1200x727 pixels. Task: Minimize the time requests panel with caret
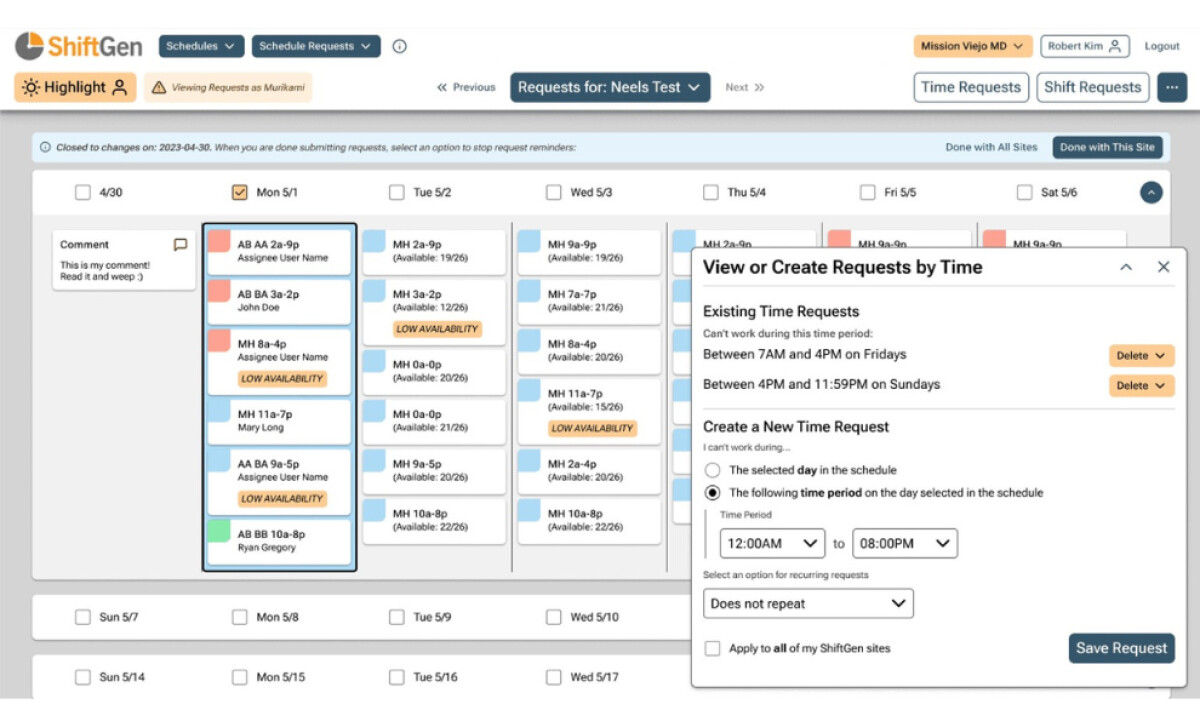tap(1126, 267)
